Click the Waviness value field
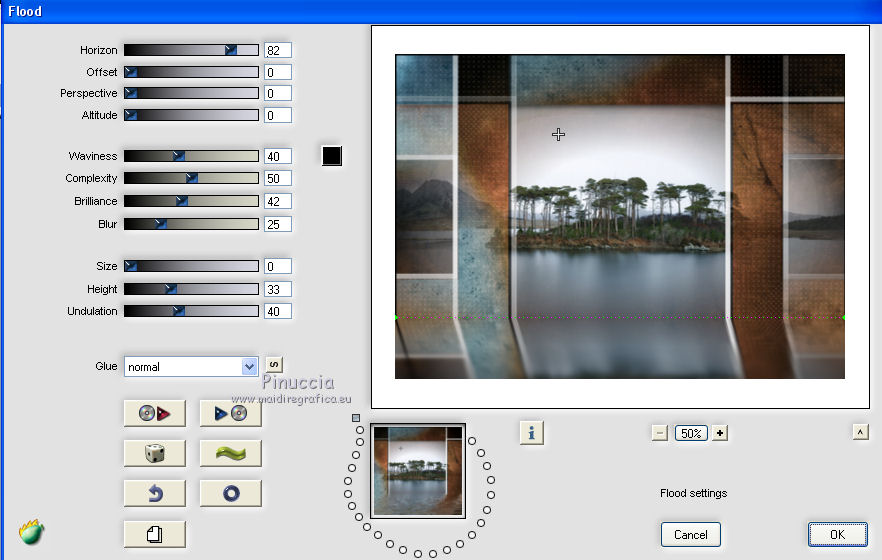The width and height of the screenshot is (882, 560). click(x=277, y=156)
